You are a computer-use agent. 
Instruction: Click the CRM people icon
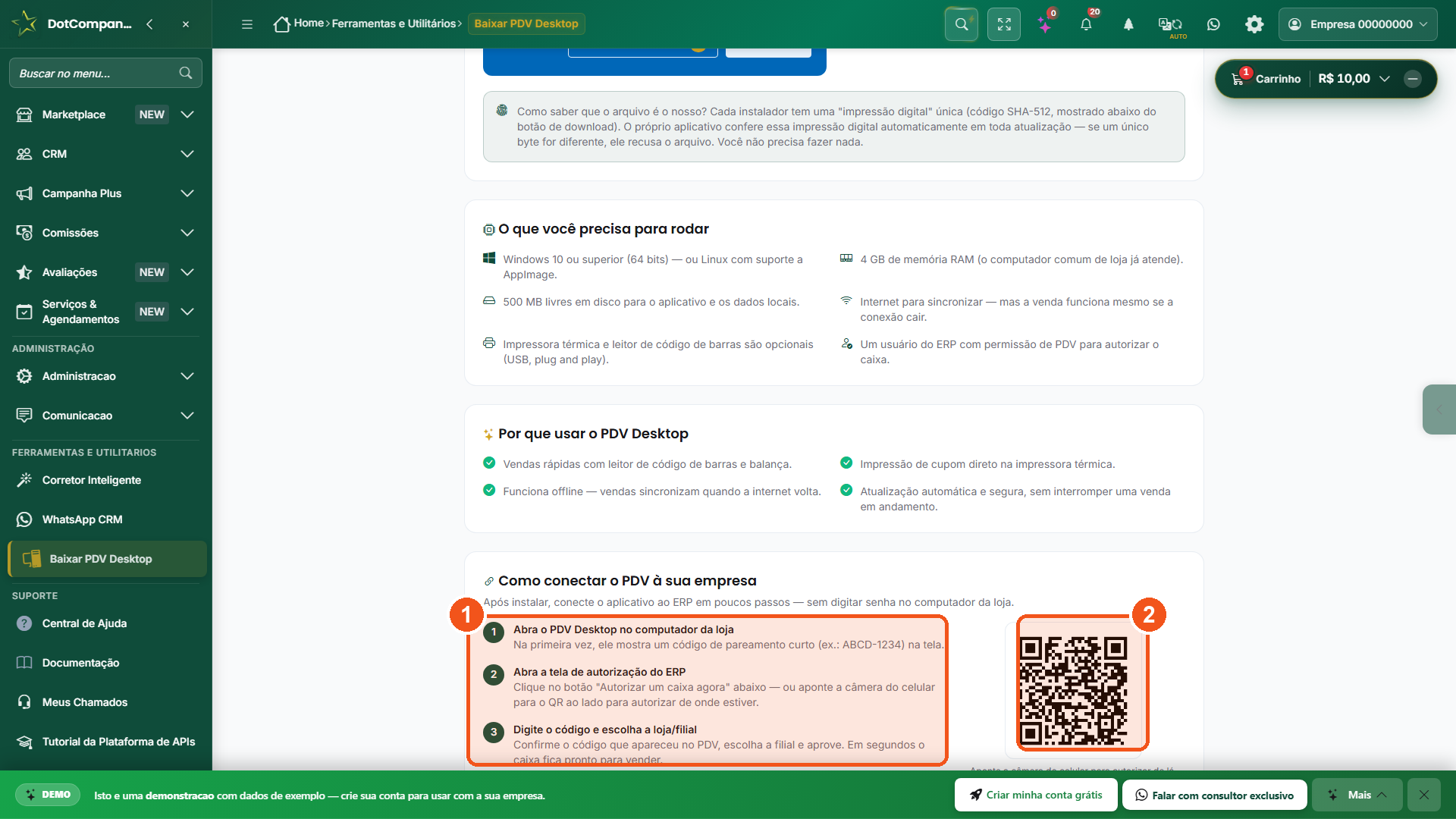[x=24, y=154]
